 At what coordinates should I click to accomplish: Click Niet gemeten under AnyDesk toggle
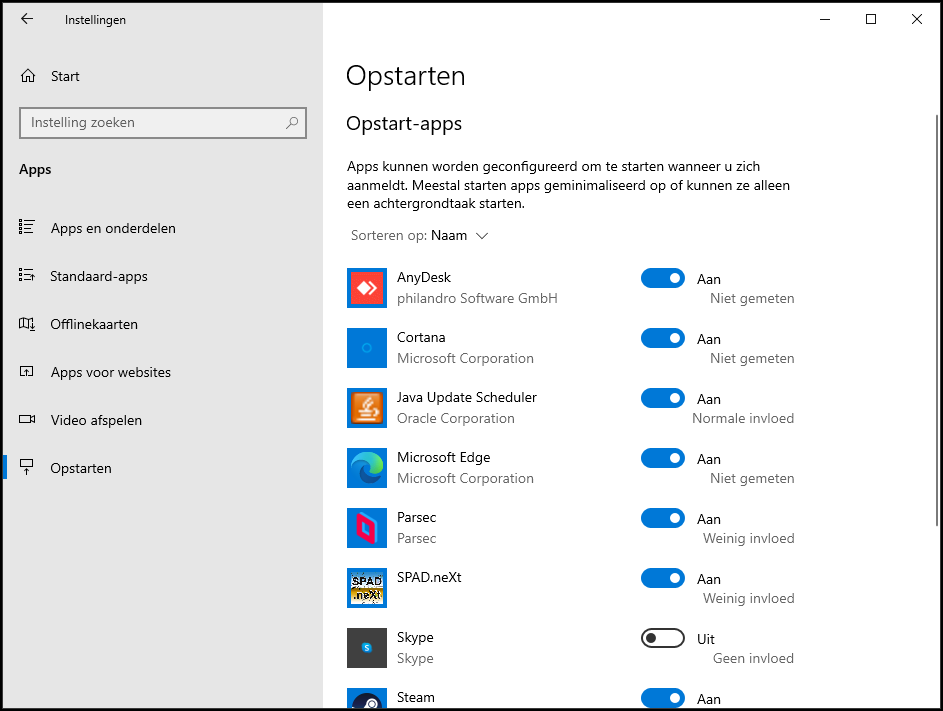[x=752, y=298]
